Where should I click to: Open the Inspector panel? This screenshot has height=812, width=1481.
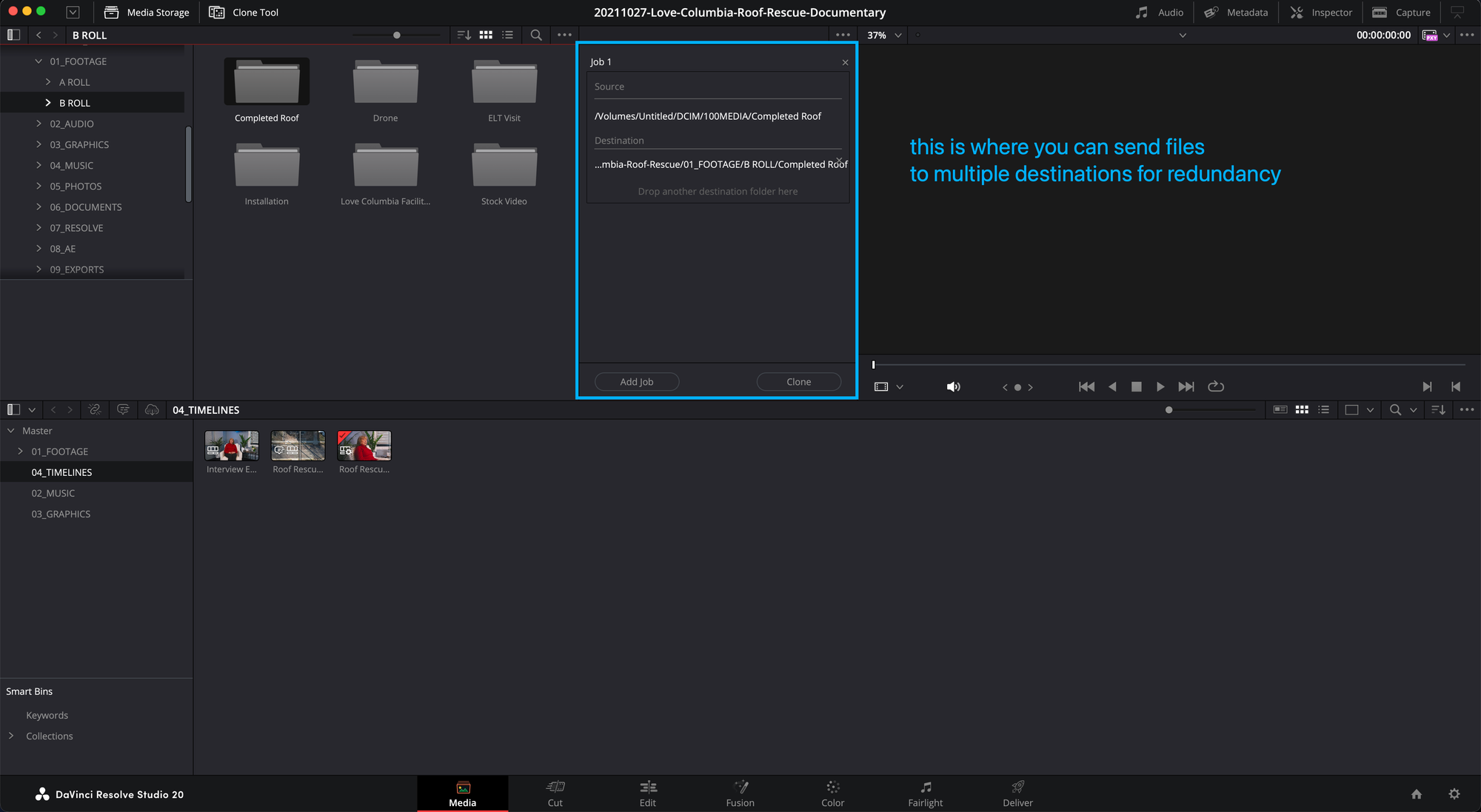[x=1321, y=13]
